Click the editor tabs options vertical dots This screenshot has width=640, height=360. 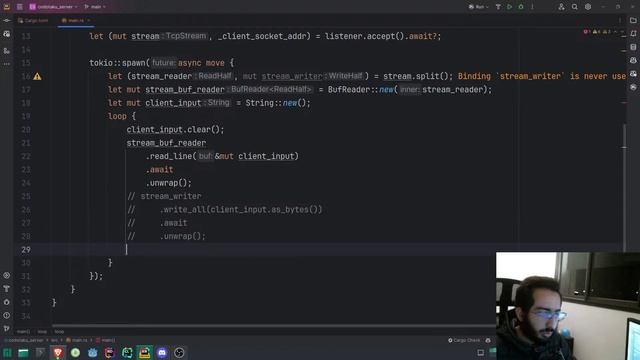620,20
